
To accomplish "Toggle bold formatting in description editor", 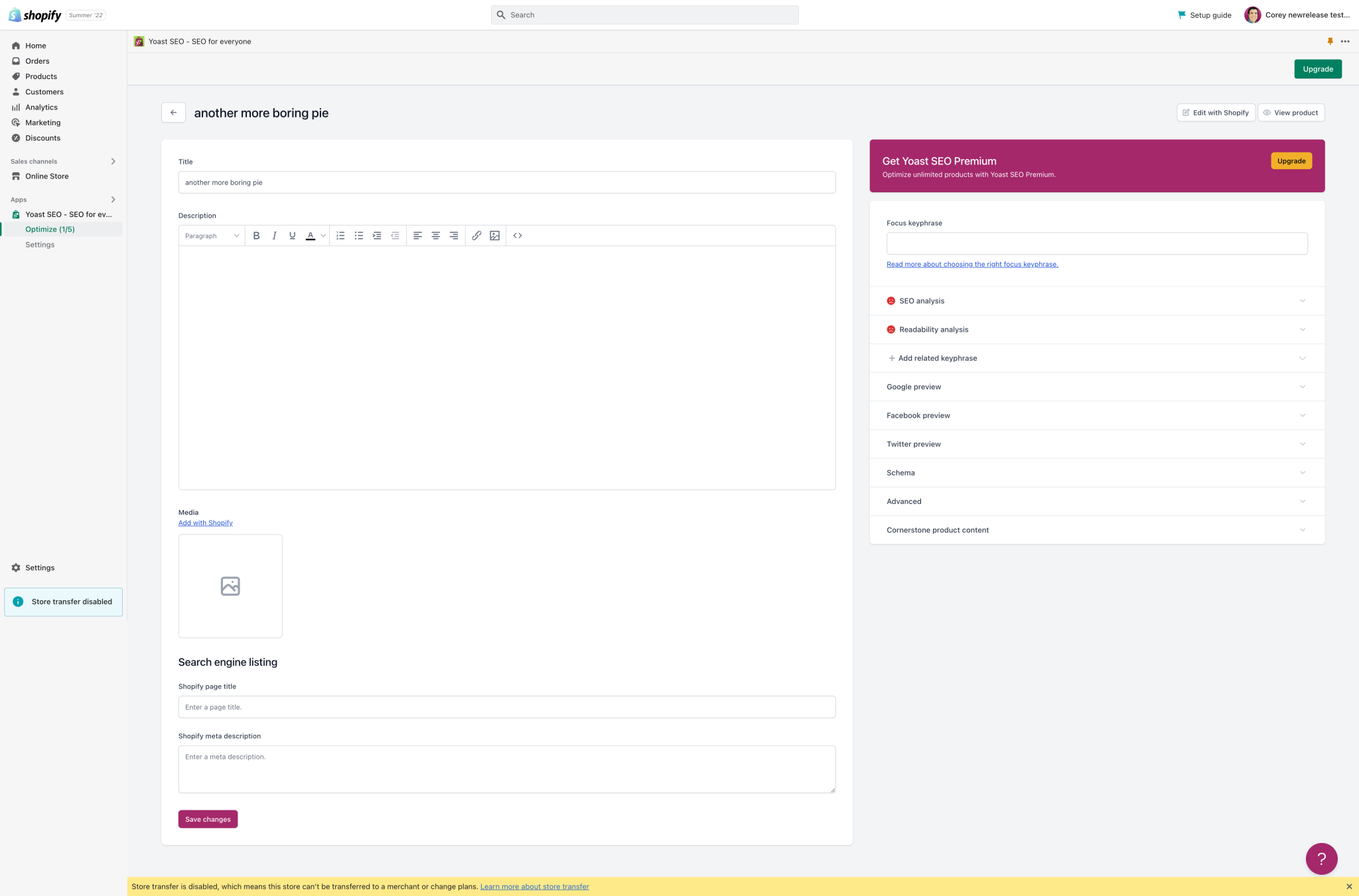I will [x=256, y=235].
